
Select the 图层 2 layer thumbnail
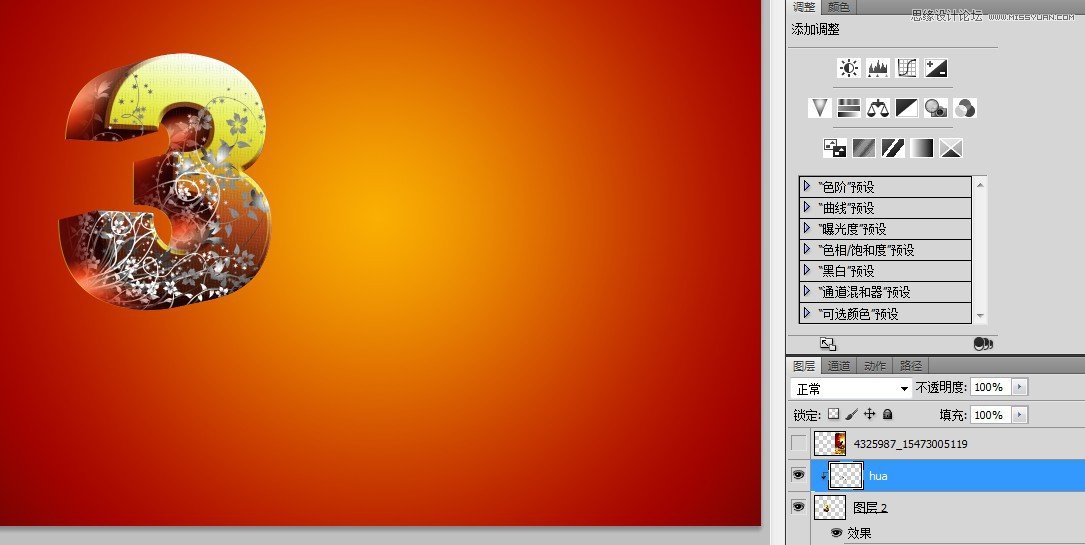point(830,507)
